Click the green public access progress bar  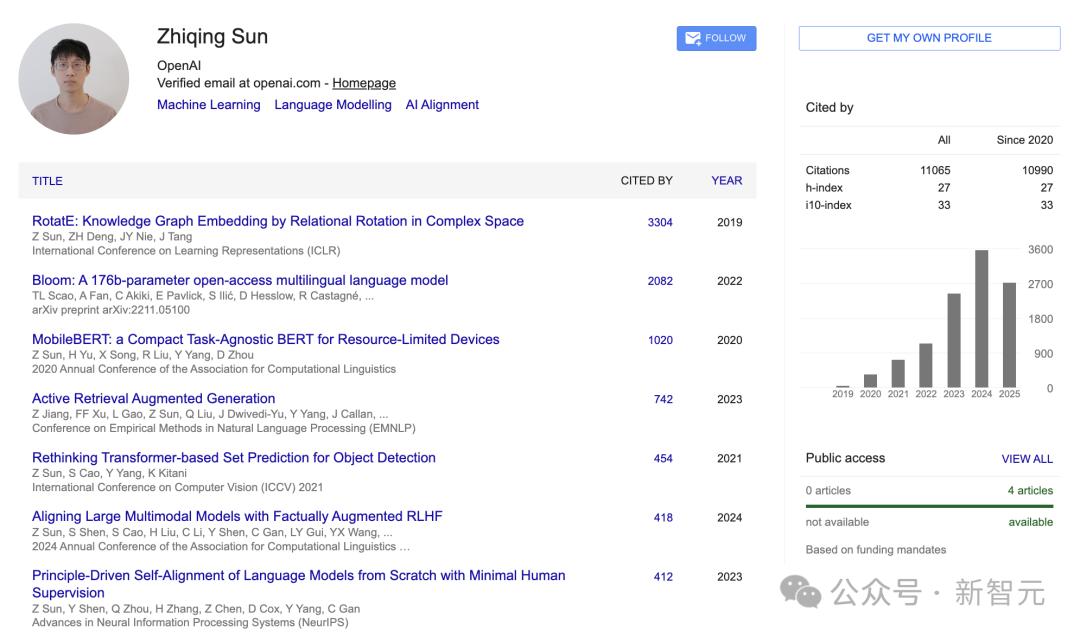coord(929,506)
